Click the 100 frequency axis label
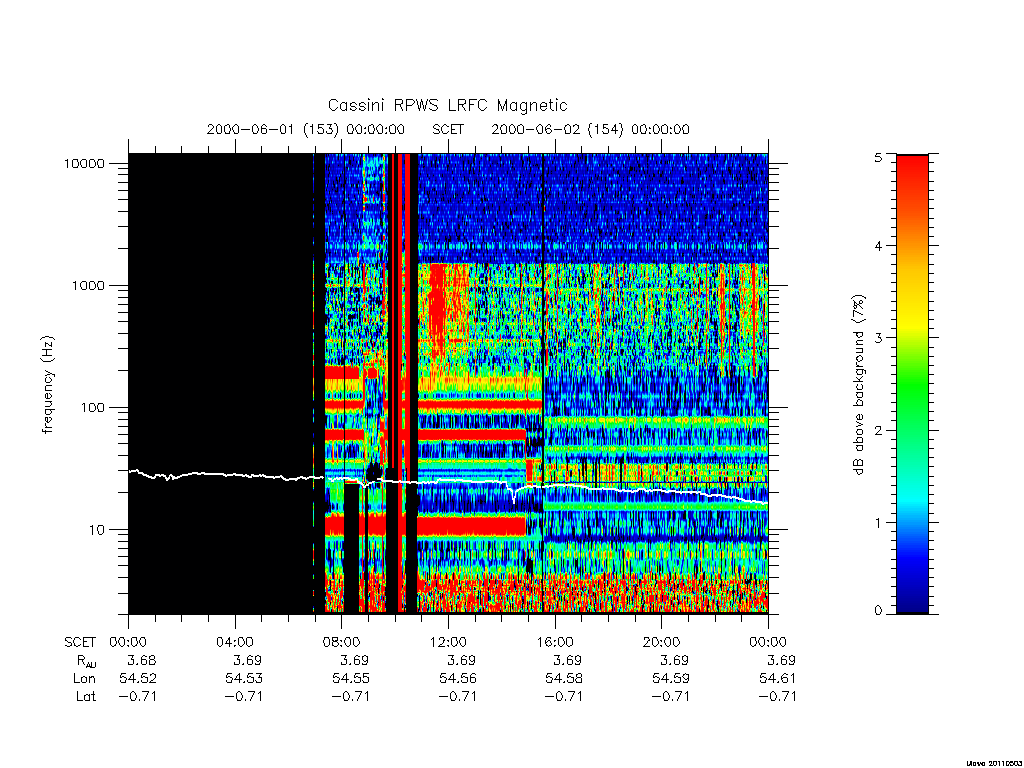This screenshot has height=768, width=1024. click(92, 408)
